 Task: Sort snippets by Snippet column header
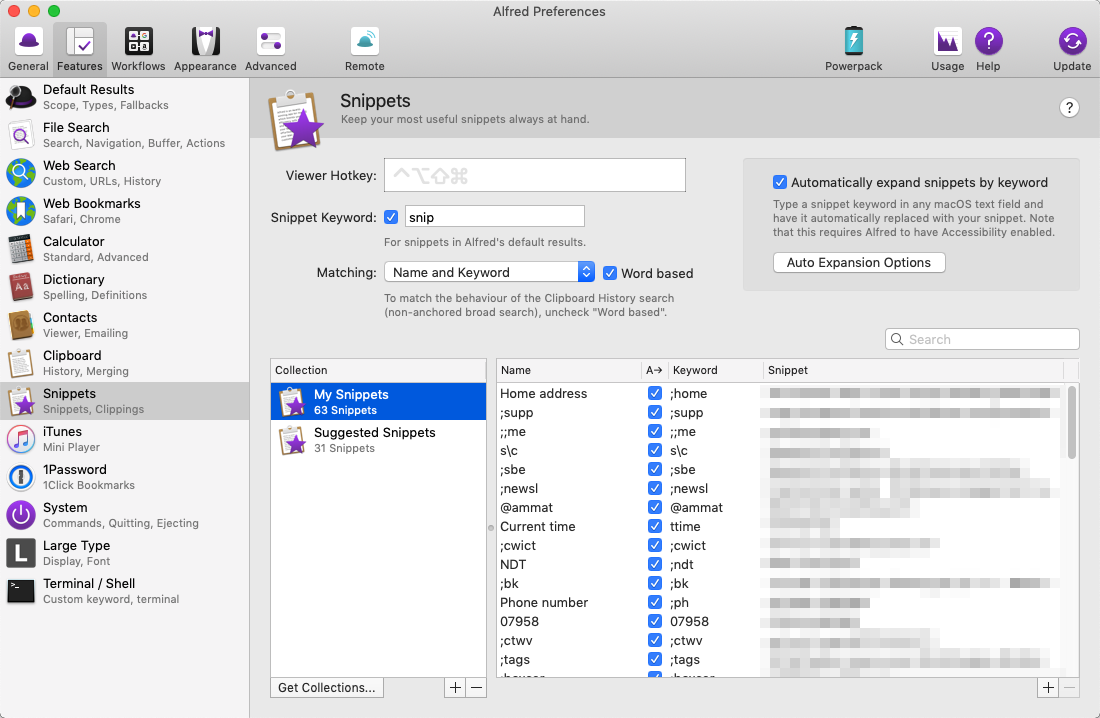pos(913,370)
